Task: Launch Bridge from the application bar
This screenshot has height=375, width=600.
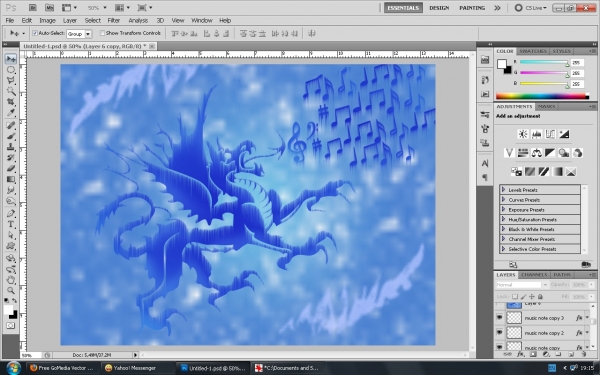Action: tap(33, 8)
